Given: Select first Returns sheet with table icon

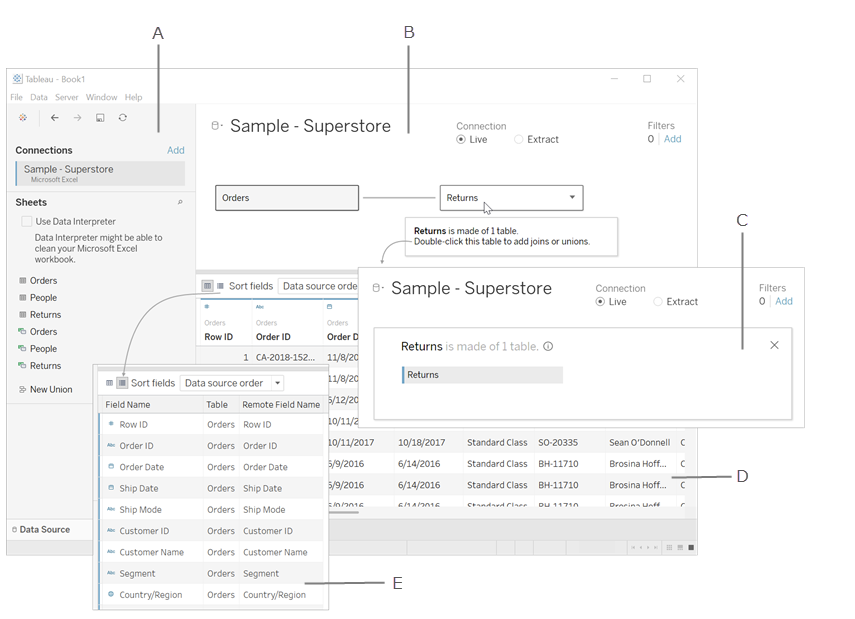Looking at the screenshot, I should [x=40, y=314].
